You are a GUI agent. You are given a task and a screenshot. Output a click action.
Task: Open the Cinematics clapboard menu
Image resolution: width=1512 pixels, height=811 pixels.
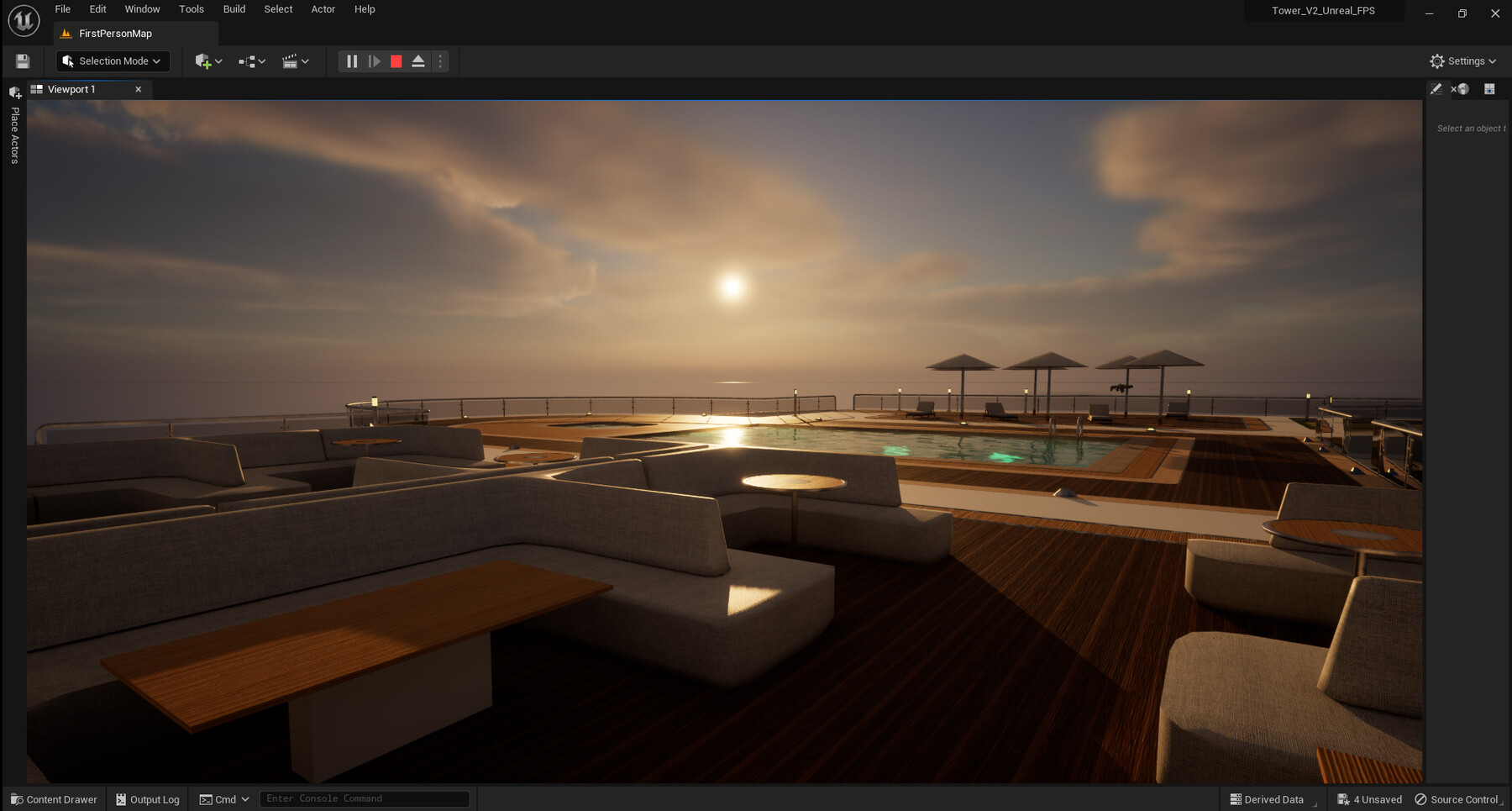pos(295,61)
